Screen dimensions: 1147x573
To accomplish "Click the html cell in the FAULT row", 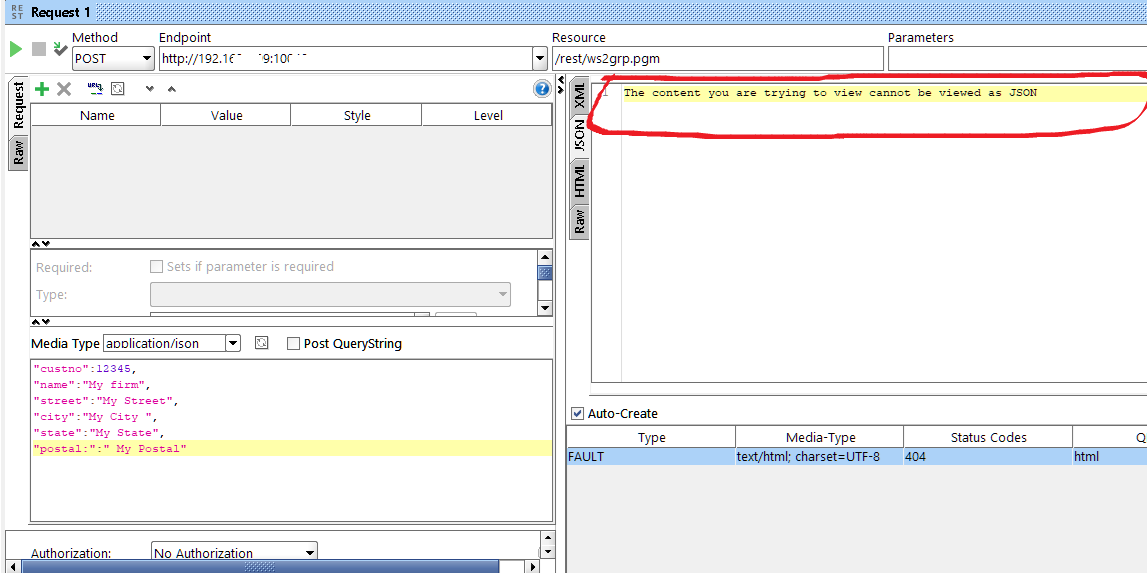I will tap(1110, 457).
